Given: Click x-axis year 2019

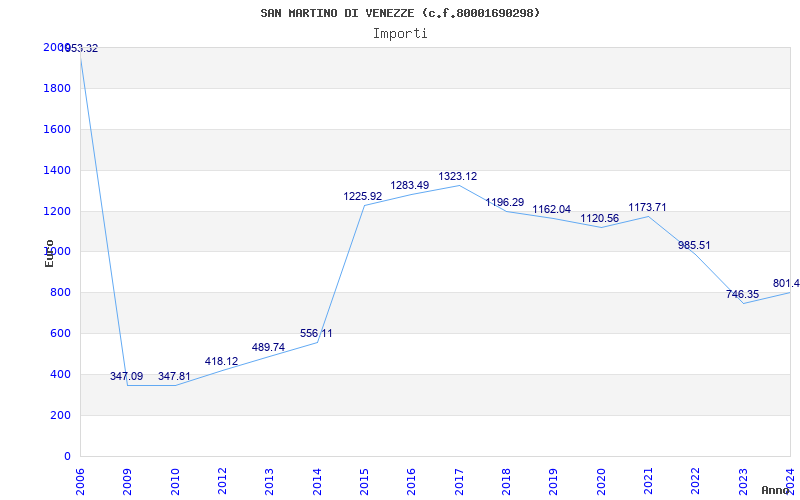Looking at the screenshot, I should tap(554, 481).
